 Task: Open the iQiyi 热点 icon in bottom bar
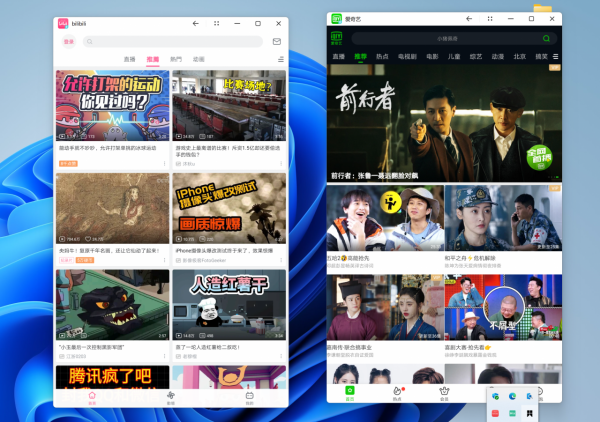(397, 392)
